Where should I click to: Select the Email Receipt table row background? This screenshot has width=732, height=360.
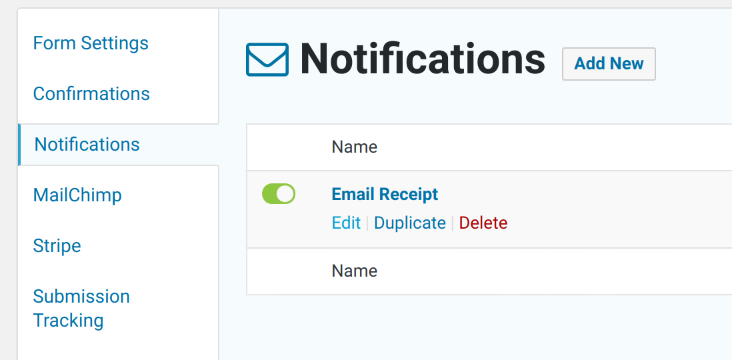tap(489, 209)
